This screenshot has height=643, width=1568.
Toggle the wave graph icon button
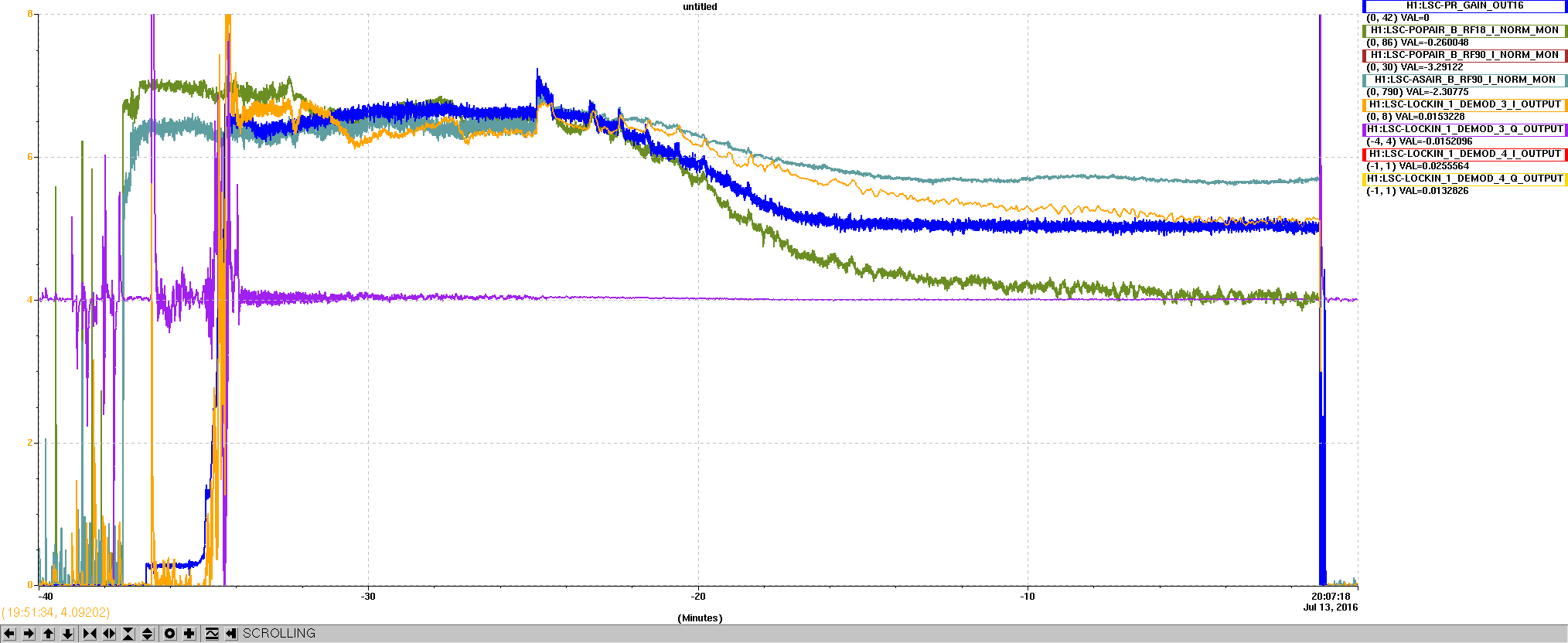[212, 634]
